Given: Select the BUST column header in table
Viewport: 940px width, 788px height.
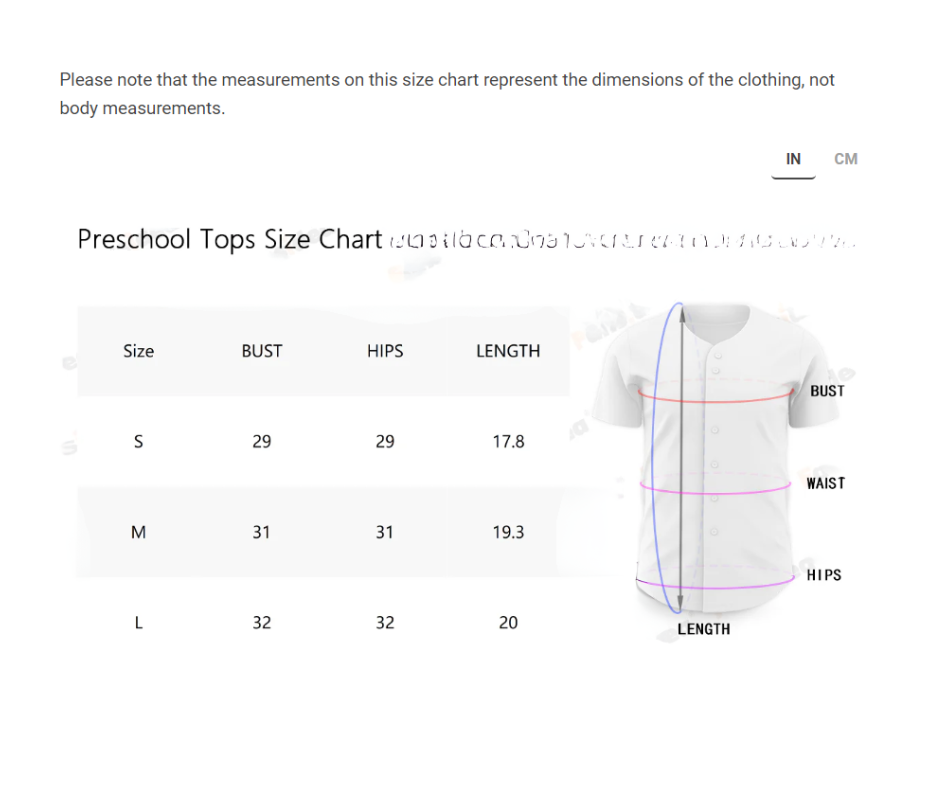Looking at the screenshot, I should pyautogui.click(x=262, y=351).
